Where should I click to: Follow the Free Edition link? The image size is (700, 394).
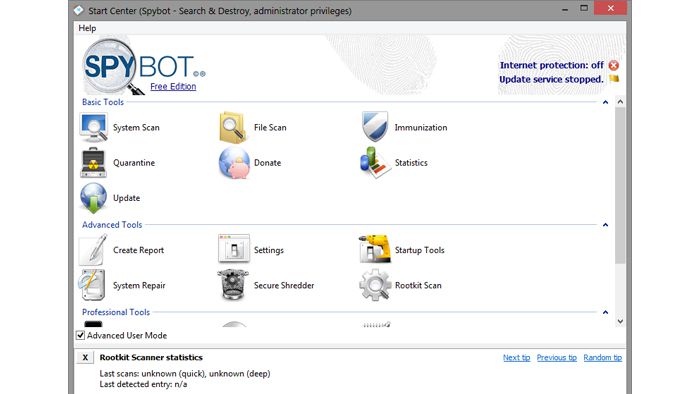pos(173,86)
